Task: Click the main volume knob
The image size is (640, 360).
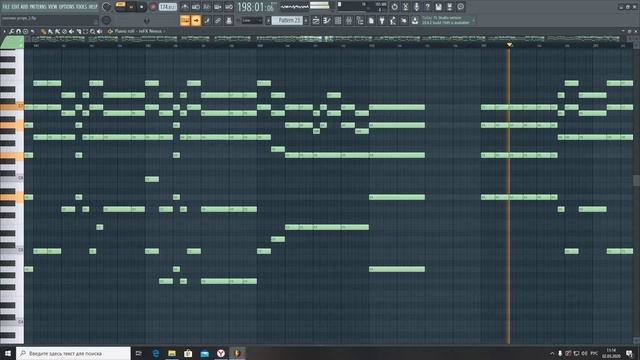Action: click(107, 7)
